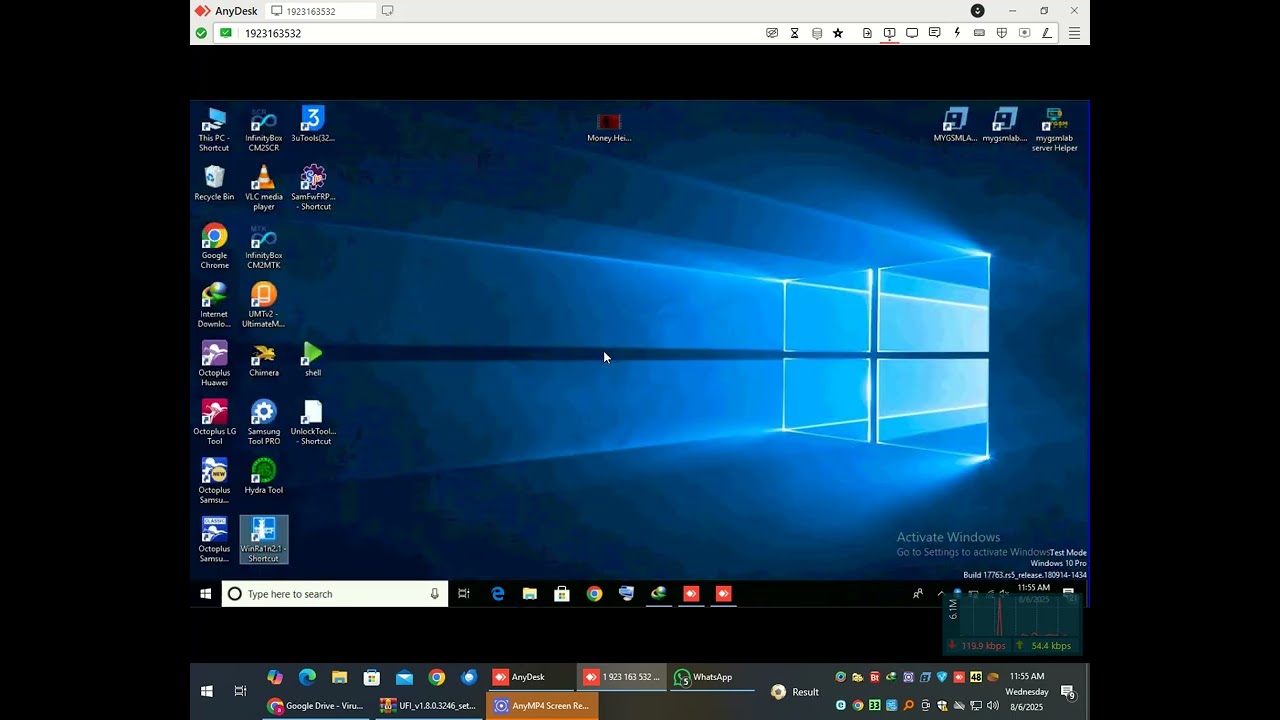The width and height of the screenshot is (1280, 720).
Task: Open AnyDesk keyboard settings icon
Action: point(979,33)
